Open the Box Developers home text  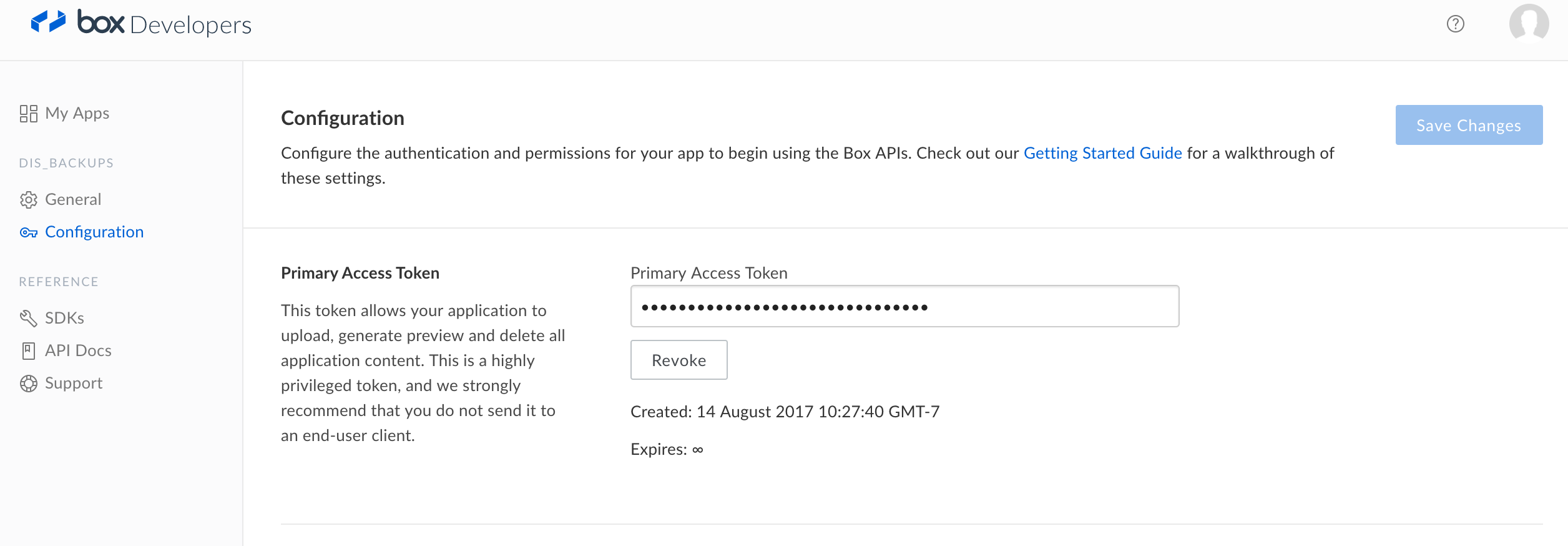pyautogui.click(x=164, y=23)
